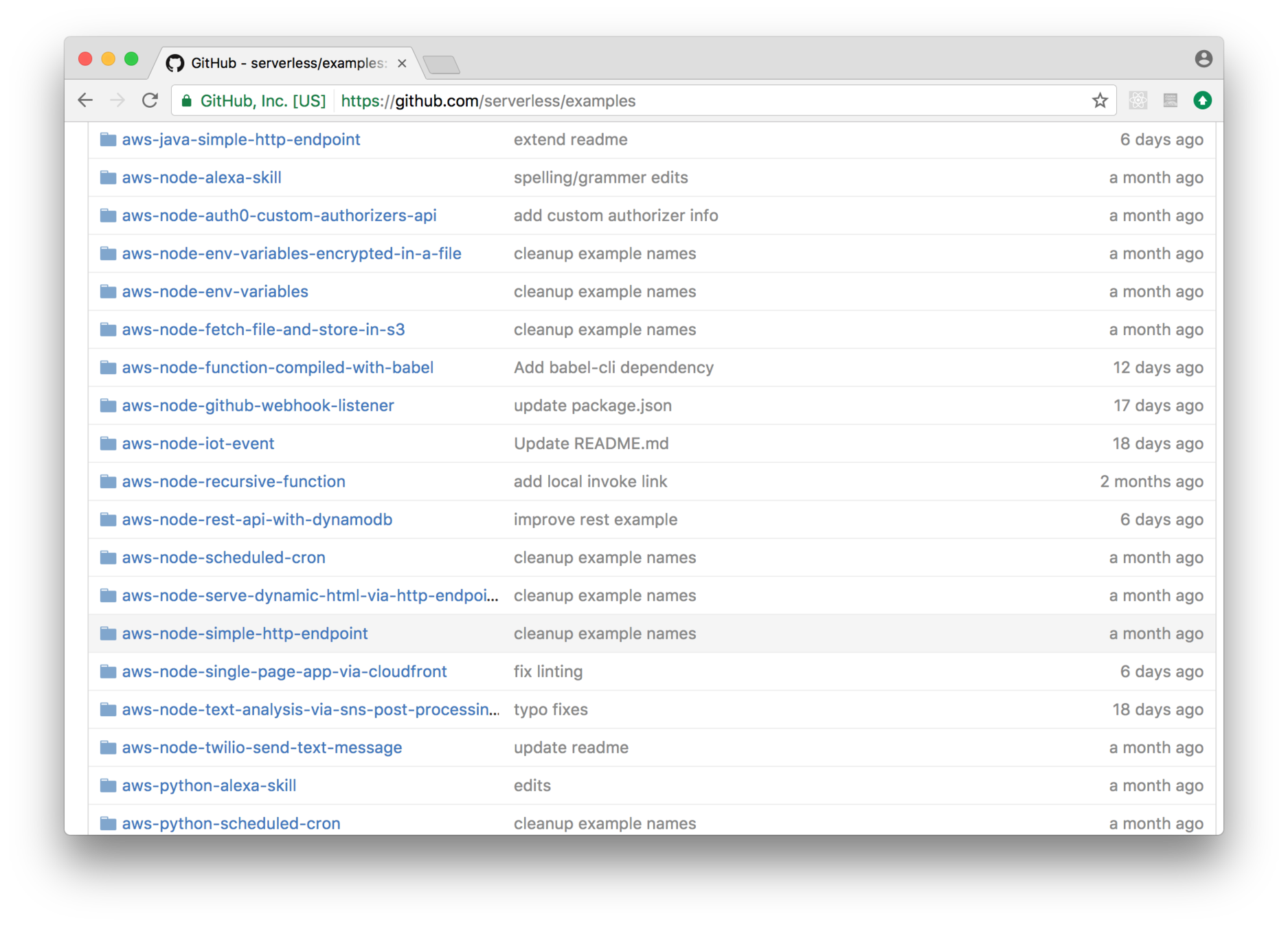Screen dimensions: 1288x927
Task: Click 'add custom authorizer info' commit message
Action: coord(616,216)
